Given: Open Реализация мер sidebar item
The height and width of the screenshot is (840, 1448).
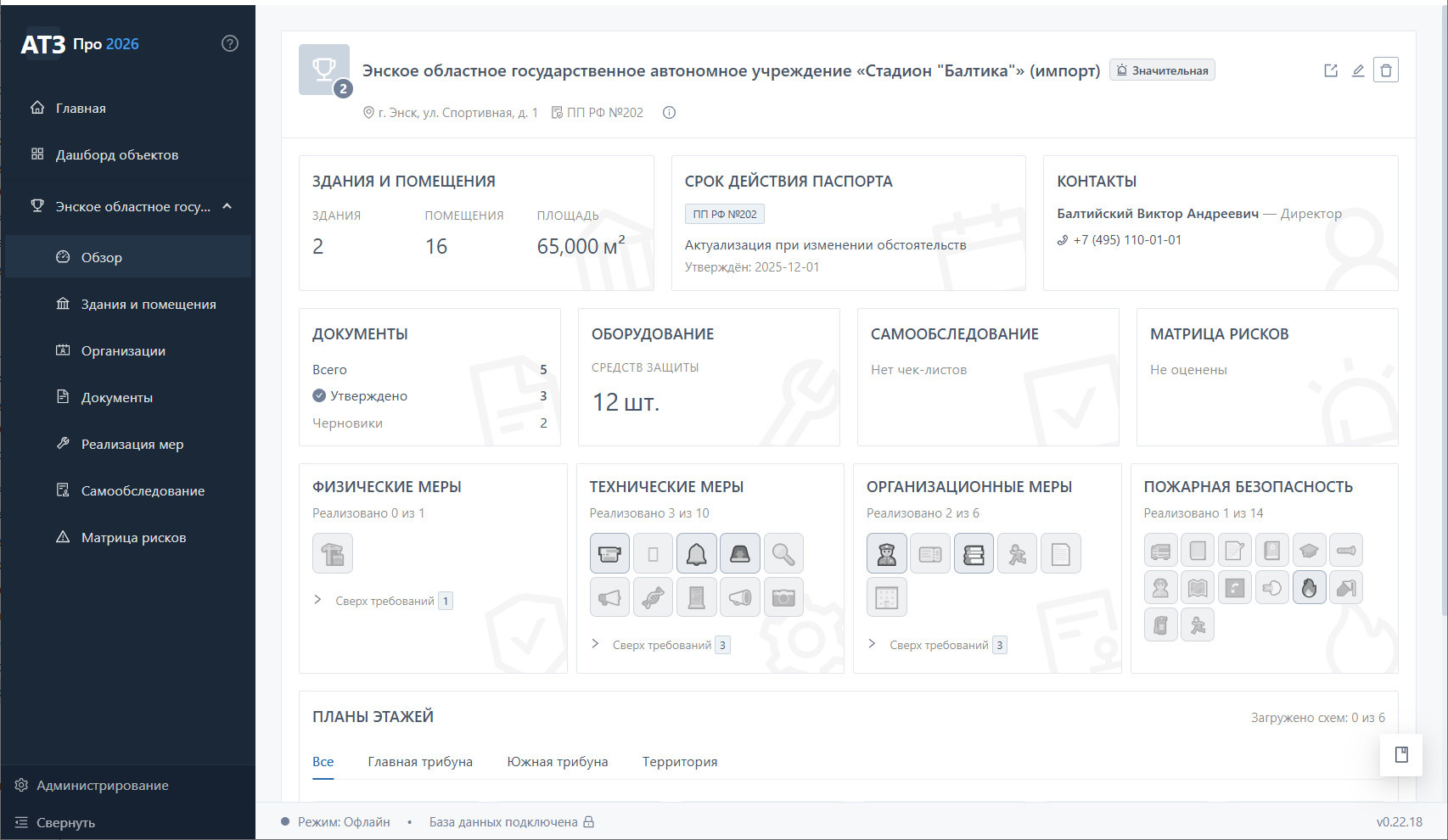Looking at the screenshot, I should tap(127, 444).
